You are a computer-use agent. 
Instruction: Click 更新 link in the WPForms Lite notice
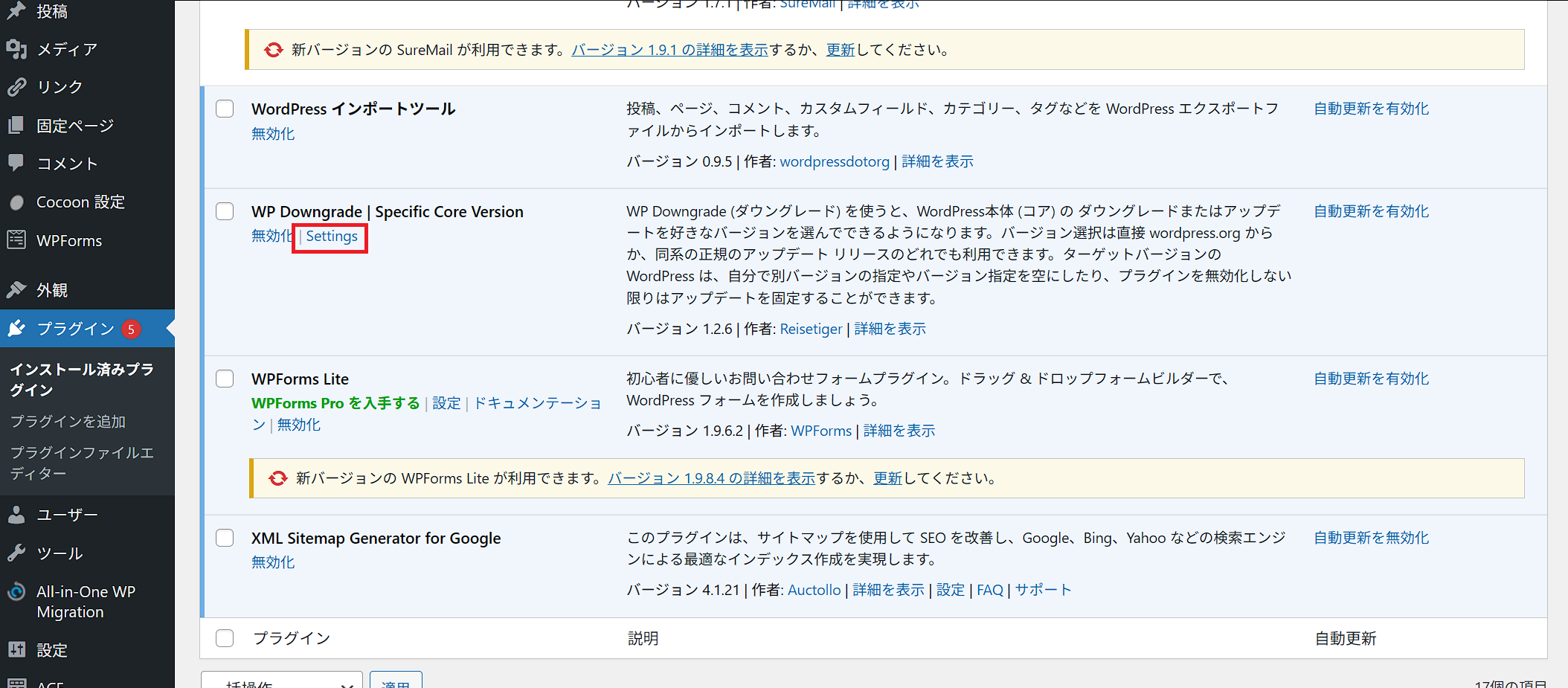point(887,478)
